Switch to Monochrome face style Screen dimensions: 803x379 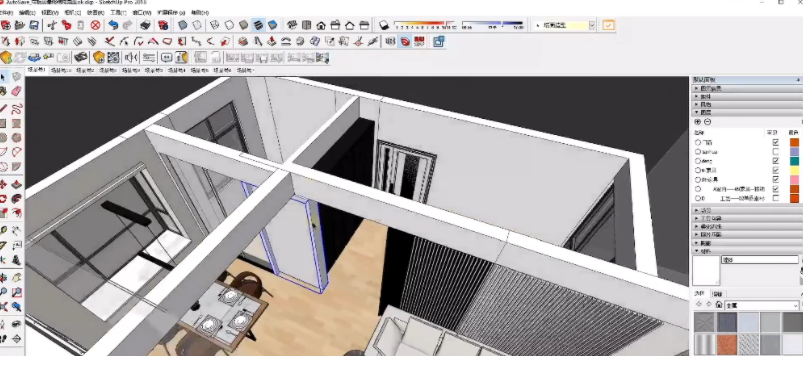point(273,25)
